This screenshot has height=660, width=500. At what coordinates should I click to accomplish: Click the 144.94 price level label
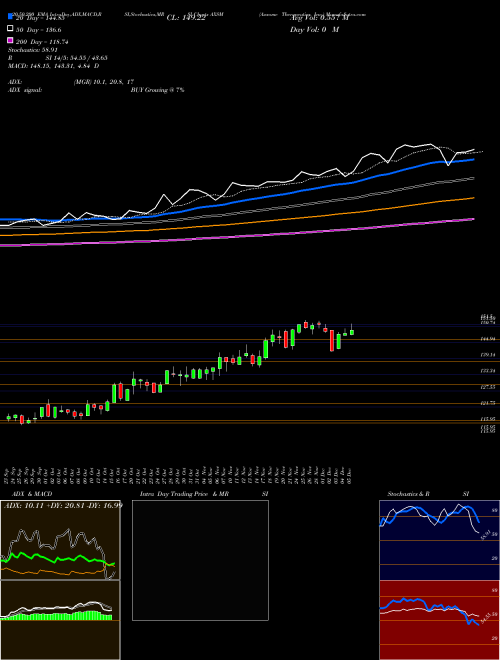[488, 339]
